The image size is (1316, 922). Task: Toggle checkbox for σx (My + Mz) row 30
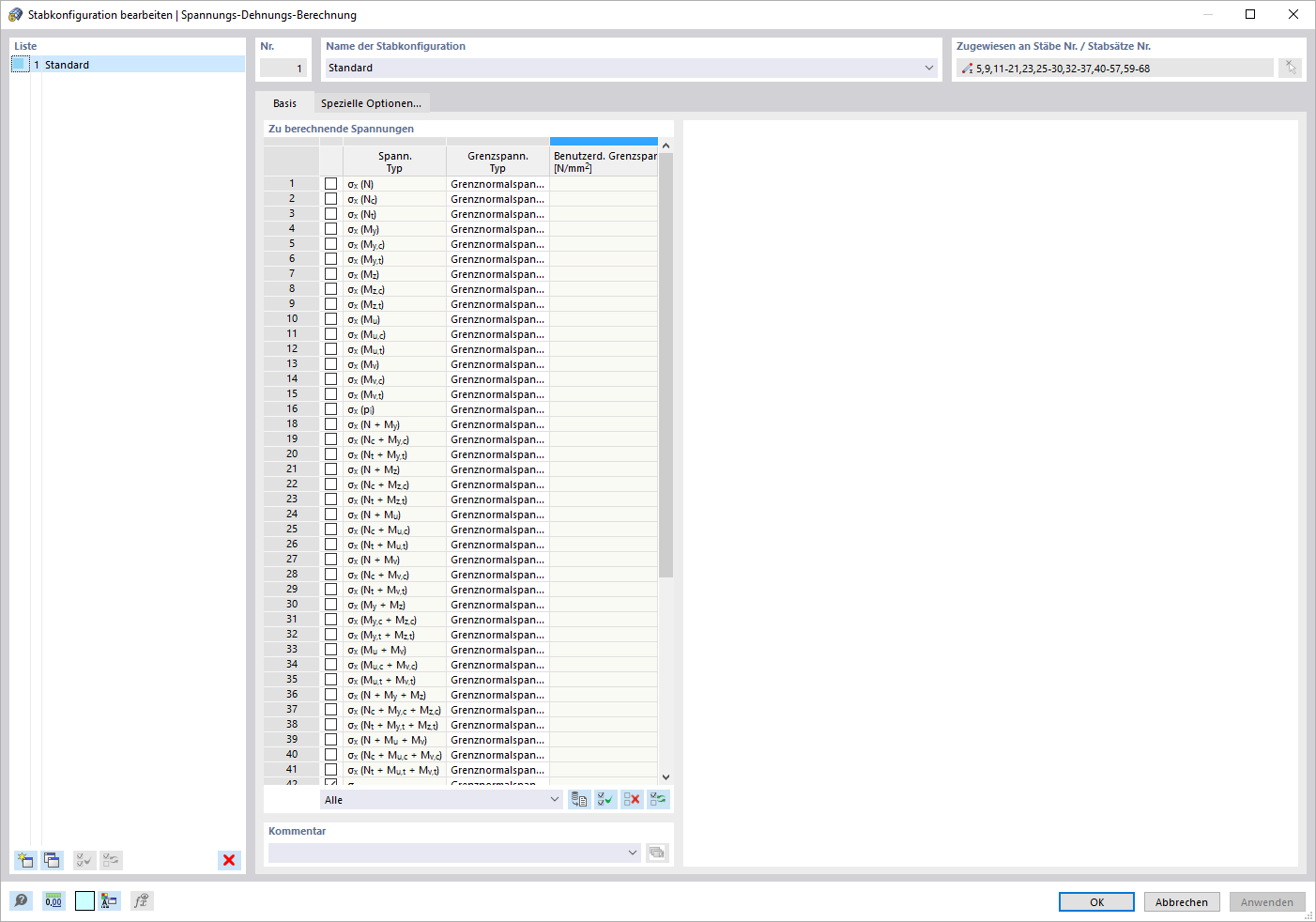(x=330, y=605)
